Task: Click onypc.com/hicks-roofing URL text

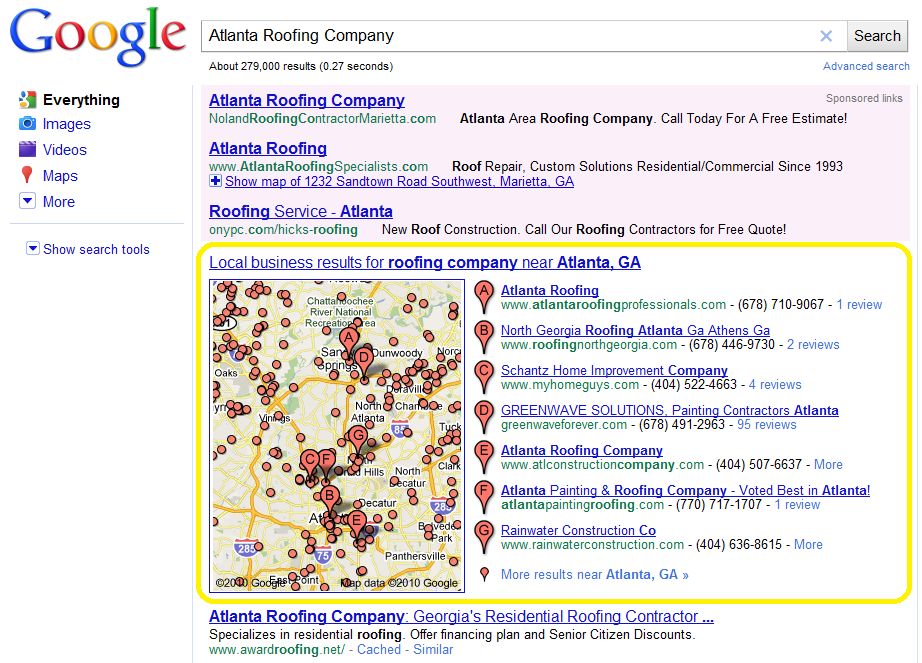Action: coord(283,229)
